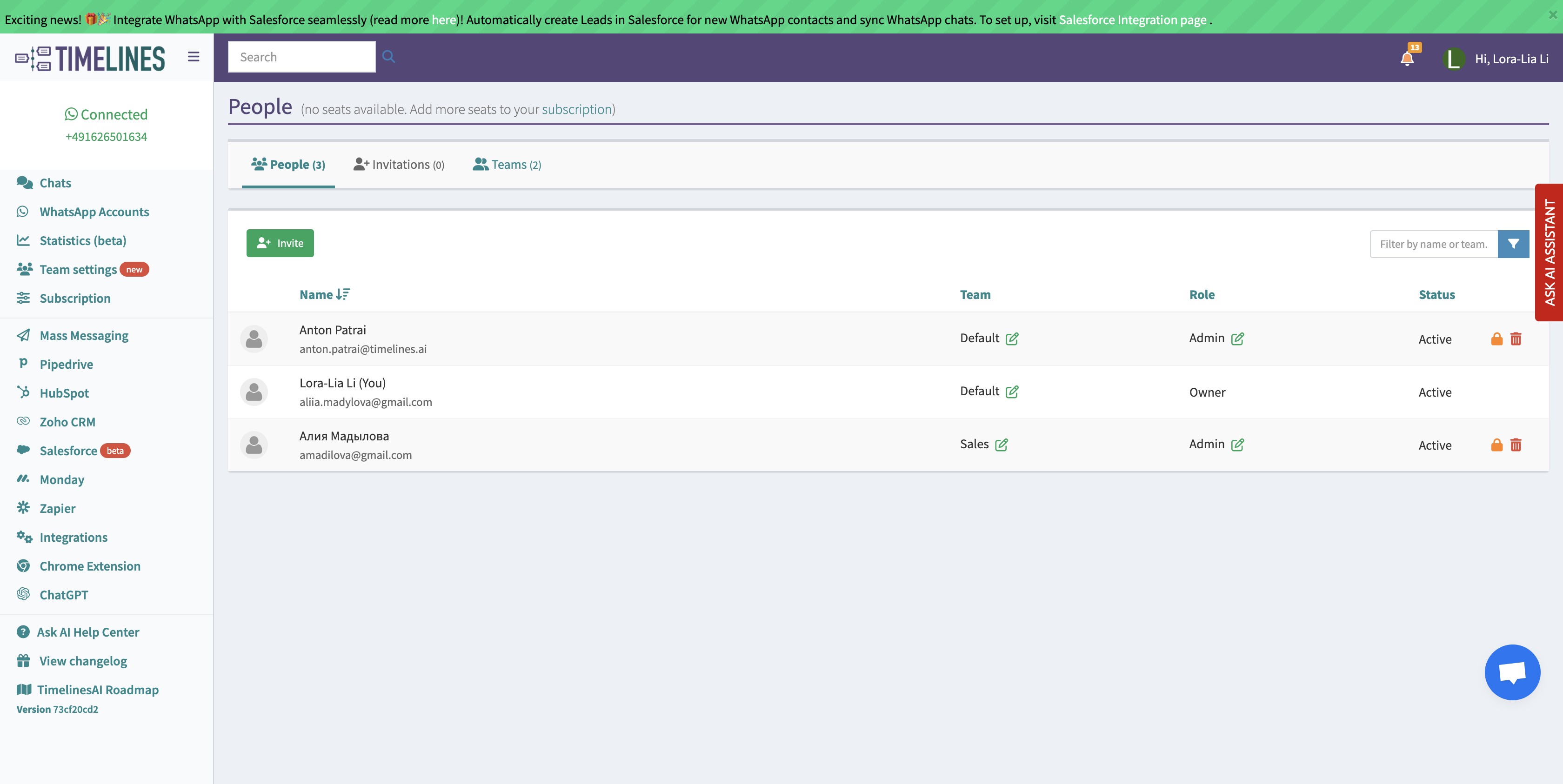1563x784 pixels.
Task: Click the notifications bell icon
Action: pos(1406,58)
